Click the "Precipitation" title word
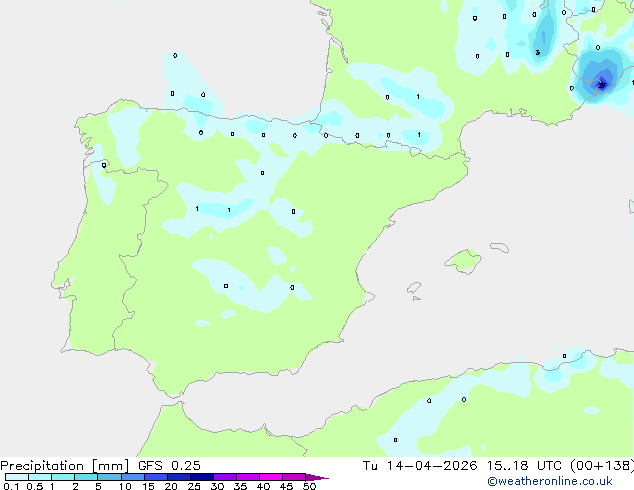 click(x=42, y=466)
